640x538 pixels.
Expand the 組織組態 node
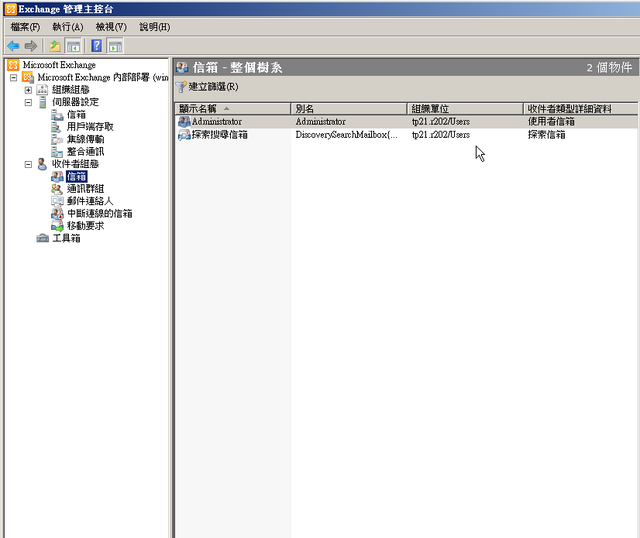coord(28,90)
